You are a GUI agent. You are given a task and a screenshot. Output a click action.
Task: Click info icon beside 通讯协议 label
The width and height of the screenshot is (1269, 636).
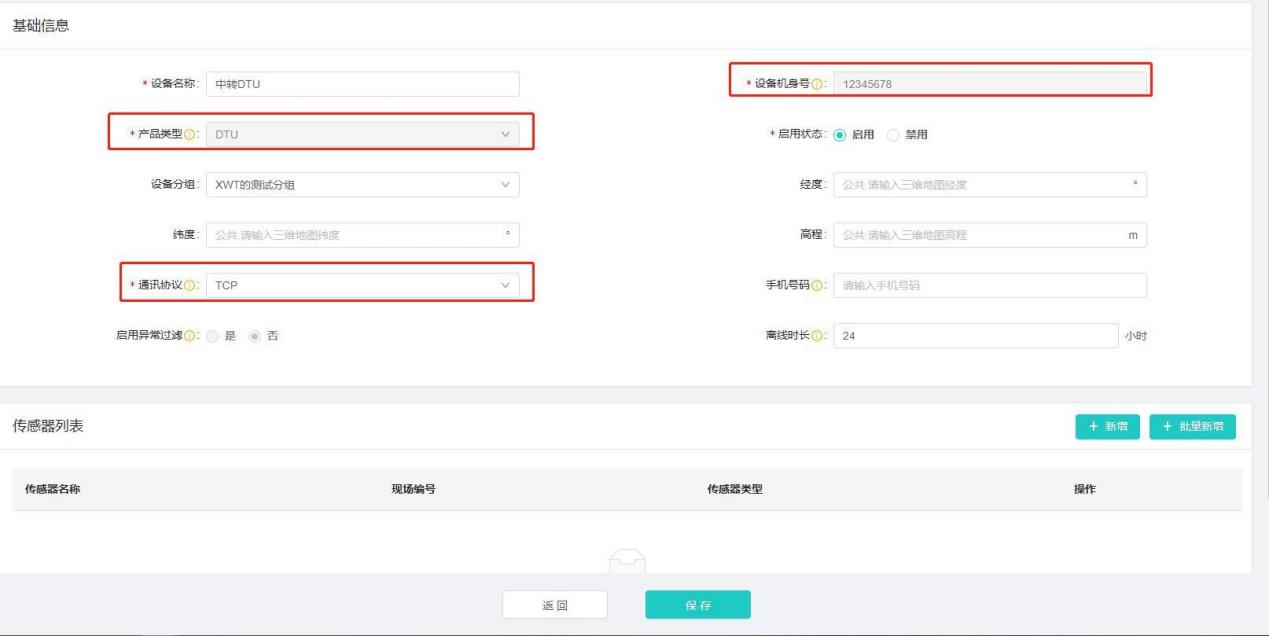pos(191,286)
